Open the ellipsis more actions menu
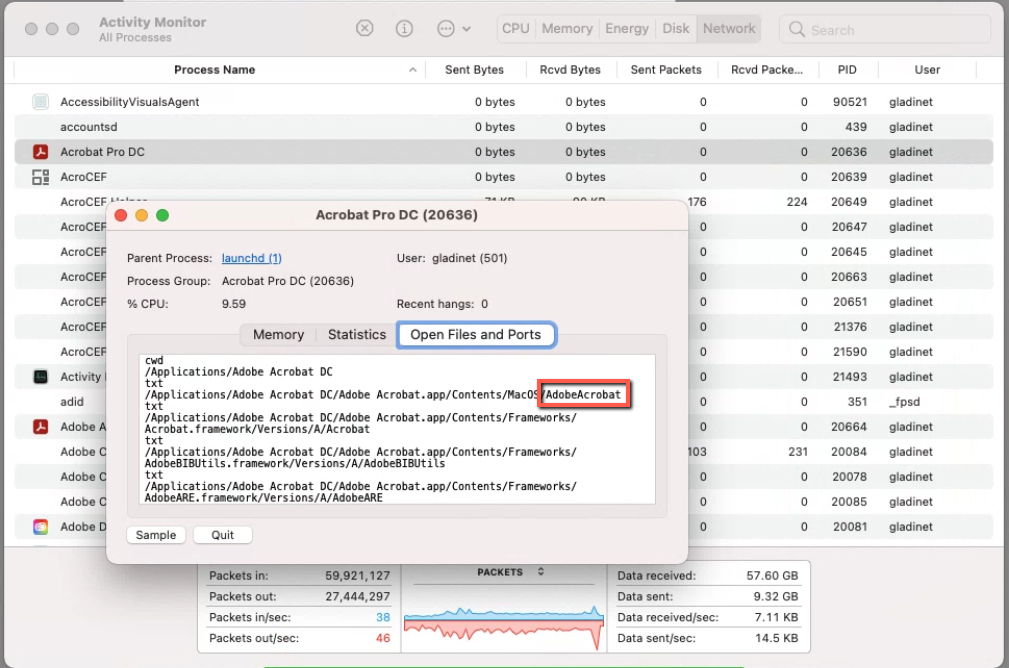The width and height of the screenshot is (1009, 668). click(454, 28)
